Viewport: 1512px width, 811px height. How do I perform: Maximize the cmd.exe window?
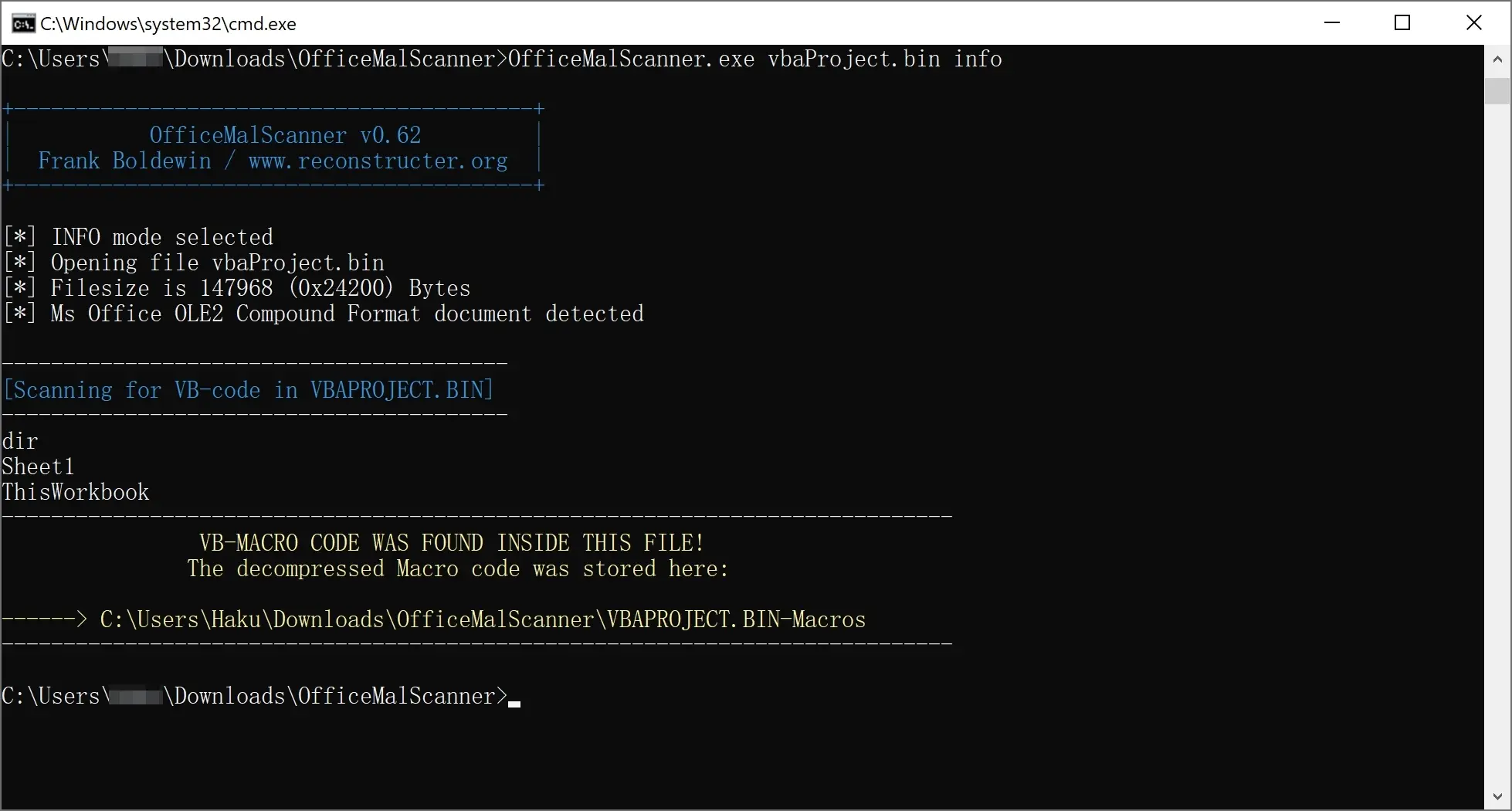tap(1402, 23)
